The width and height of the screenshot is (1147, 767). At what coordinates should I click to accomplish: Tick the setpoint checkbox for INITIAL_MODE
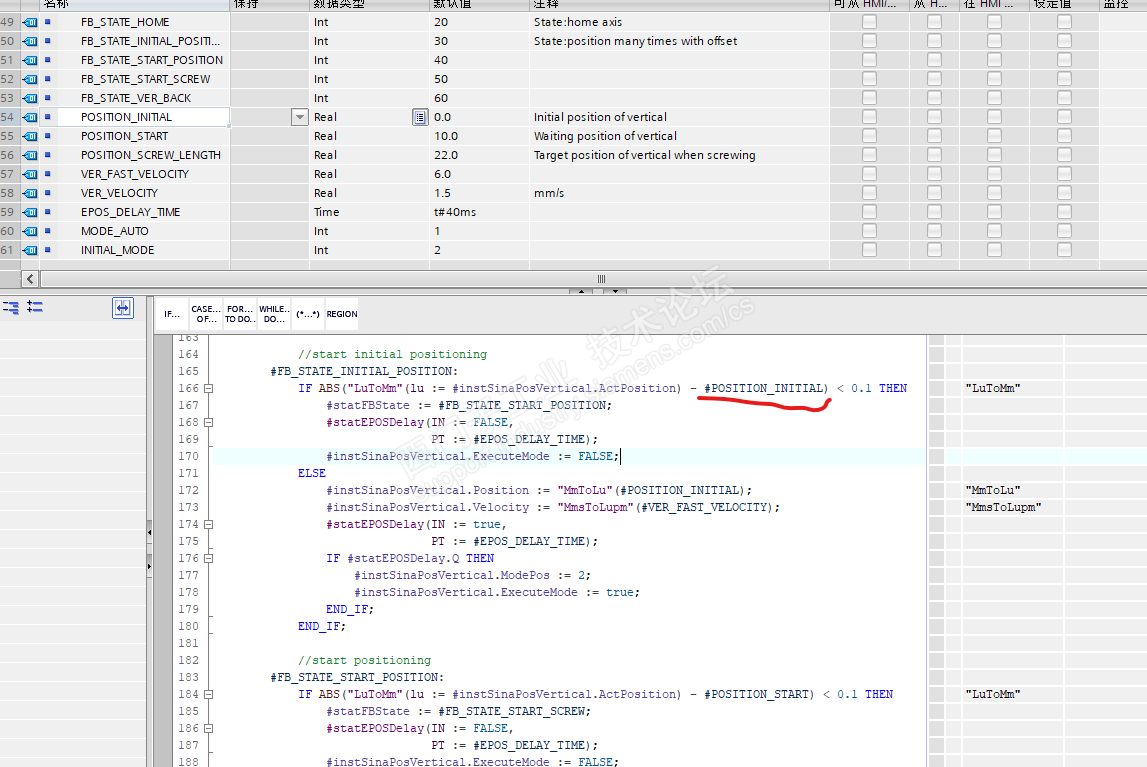pos(1064,250)
